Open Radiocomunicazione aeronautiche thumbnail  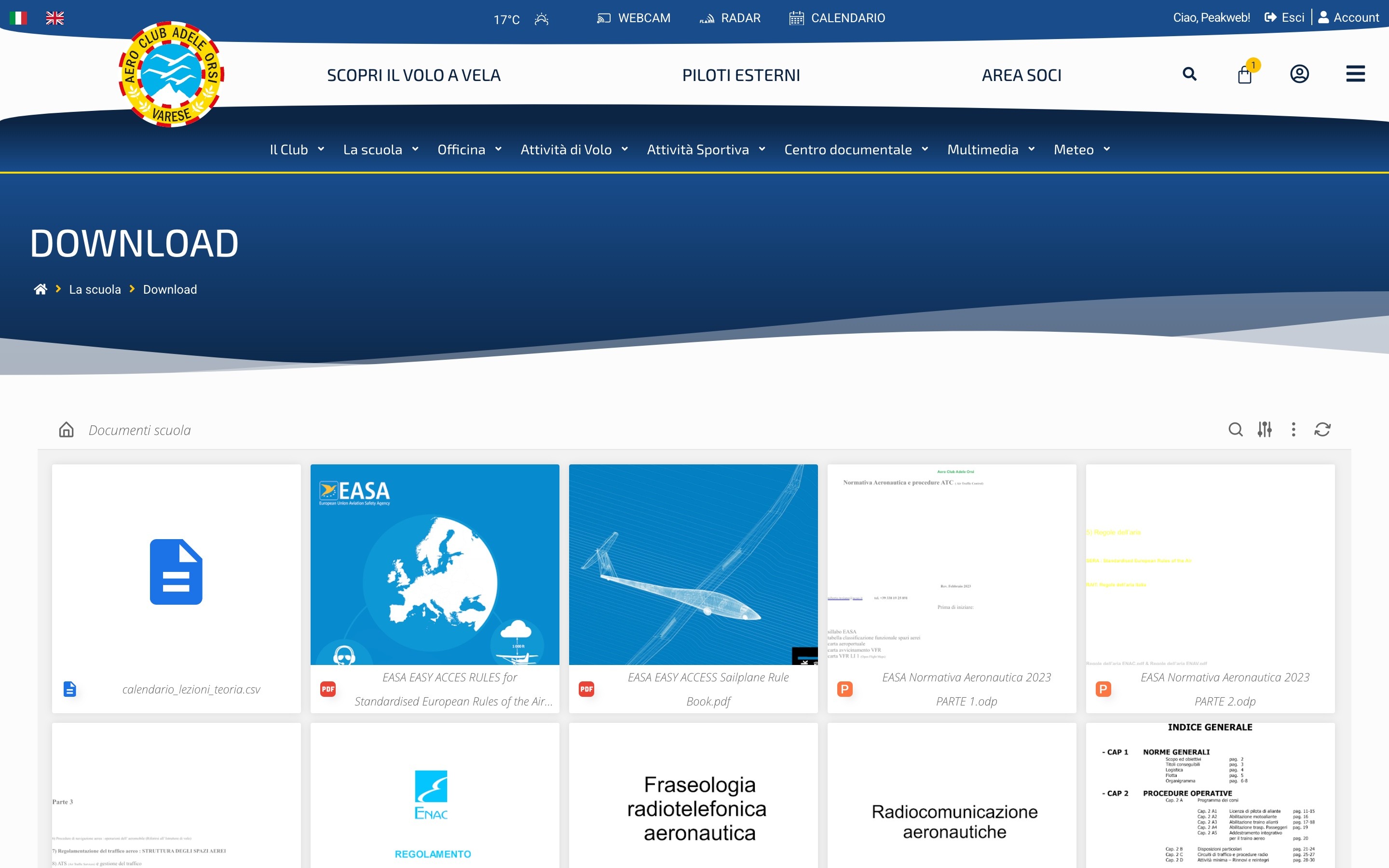pyautogui.click(x=952, y=796)
